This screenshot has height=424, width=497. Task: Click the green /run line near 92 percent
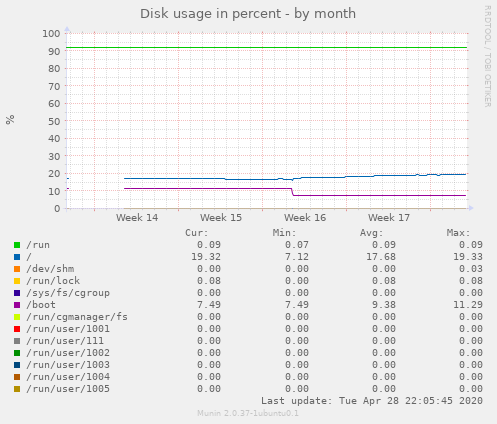point(267,48)
